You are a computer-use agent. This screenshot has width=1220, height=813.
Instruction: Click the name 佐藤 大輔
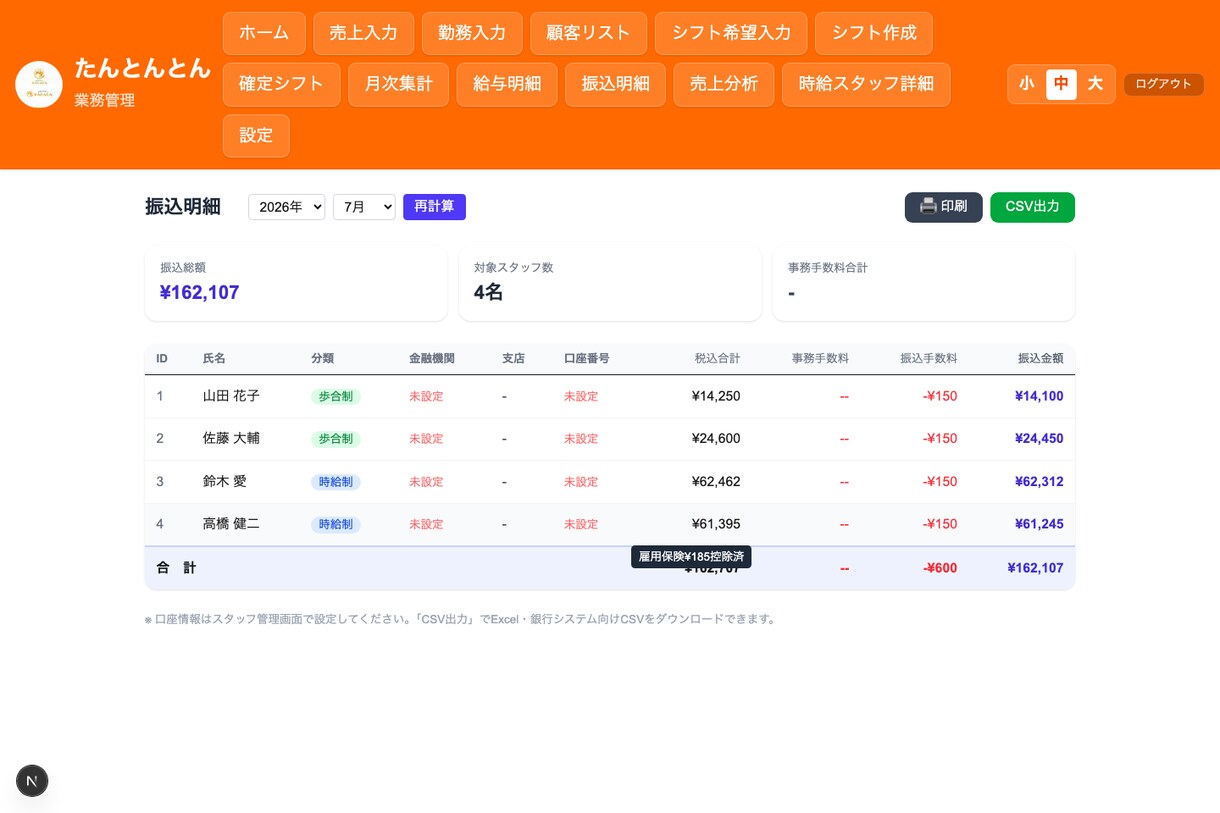tap(231, 438)
